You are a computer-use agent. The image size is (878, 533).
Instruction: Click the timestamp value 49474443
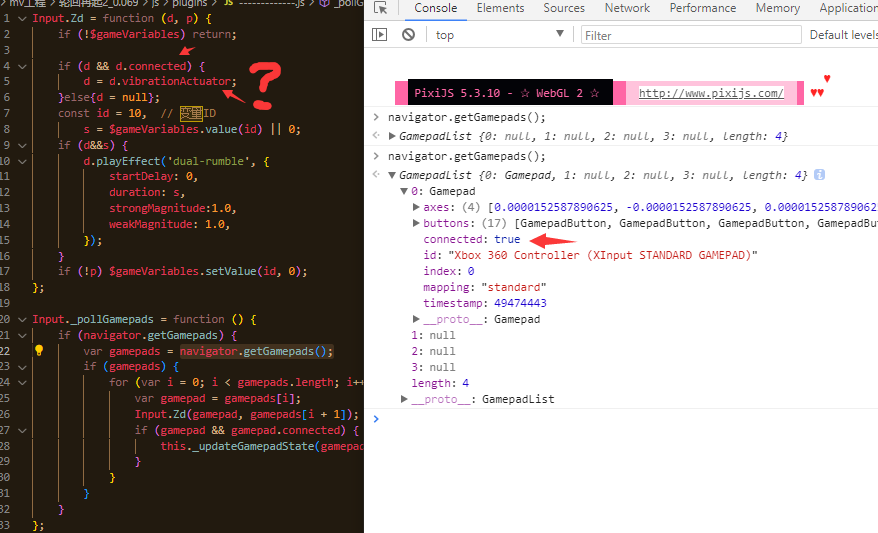520,303
